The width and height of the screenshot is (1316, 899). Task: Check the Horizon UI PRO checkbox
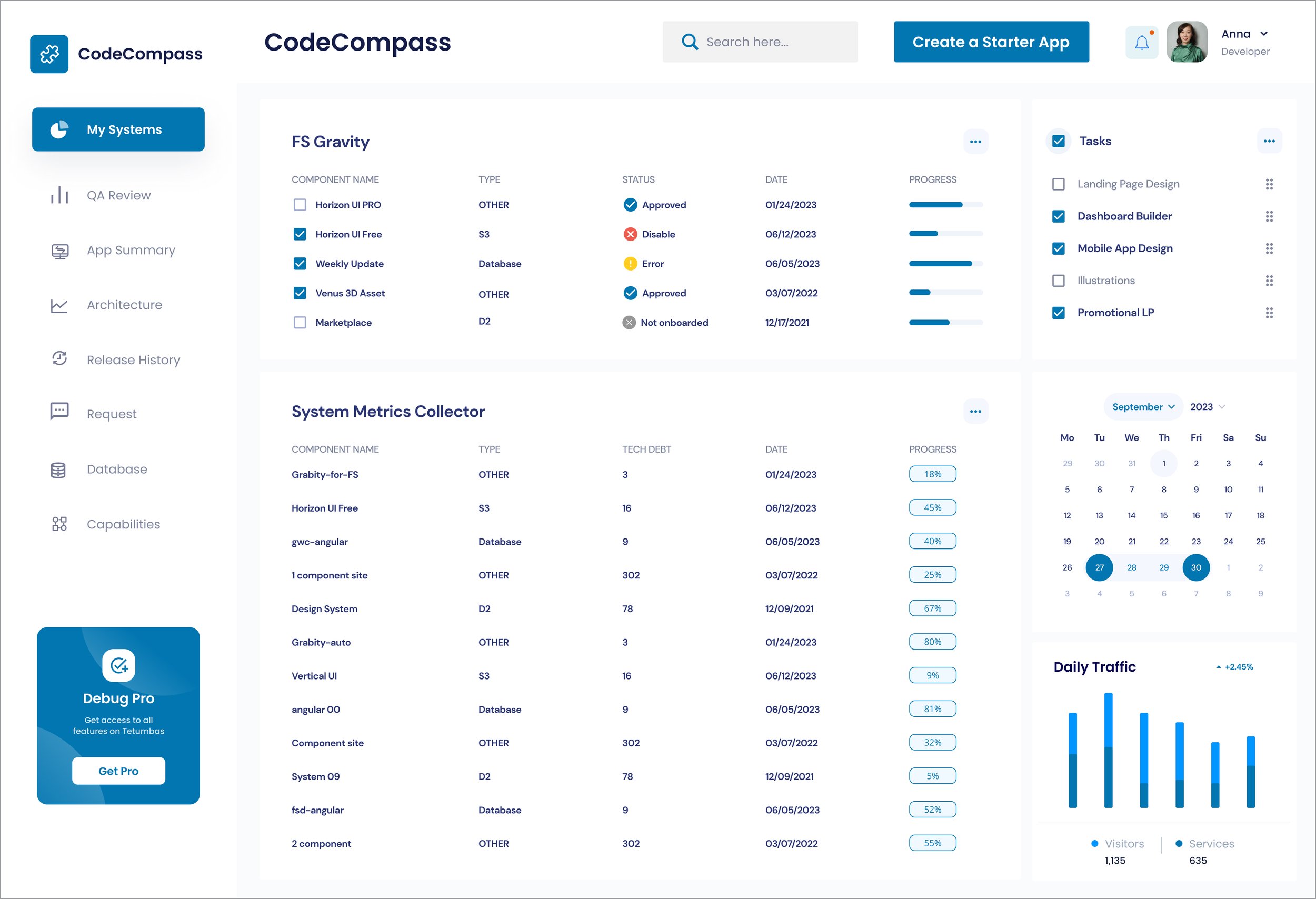tap(300, 205)
